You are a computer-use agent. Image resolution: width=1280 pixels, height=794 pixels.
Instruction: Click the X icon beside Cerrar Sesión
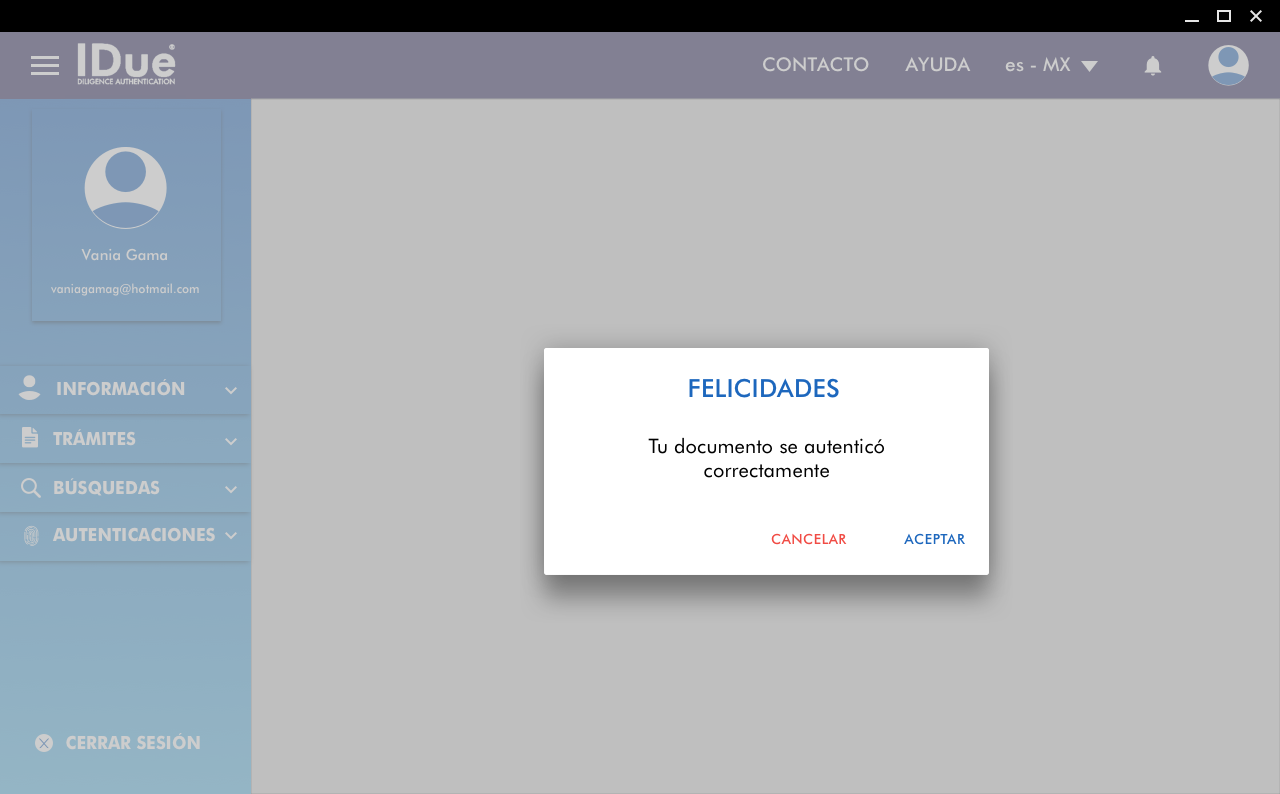44,743
